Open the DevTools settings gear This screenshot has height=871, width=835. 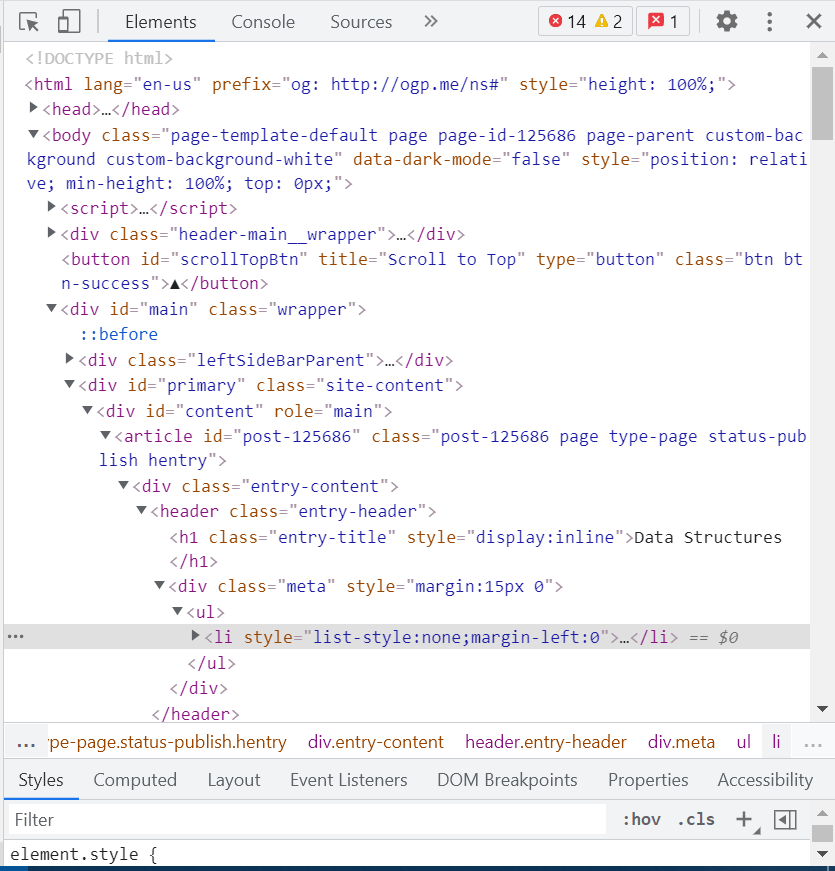pyautogui.click(x=726, y=21)
